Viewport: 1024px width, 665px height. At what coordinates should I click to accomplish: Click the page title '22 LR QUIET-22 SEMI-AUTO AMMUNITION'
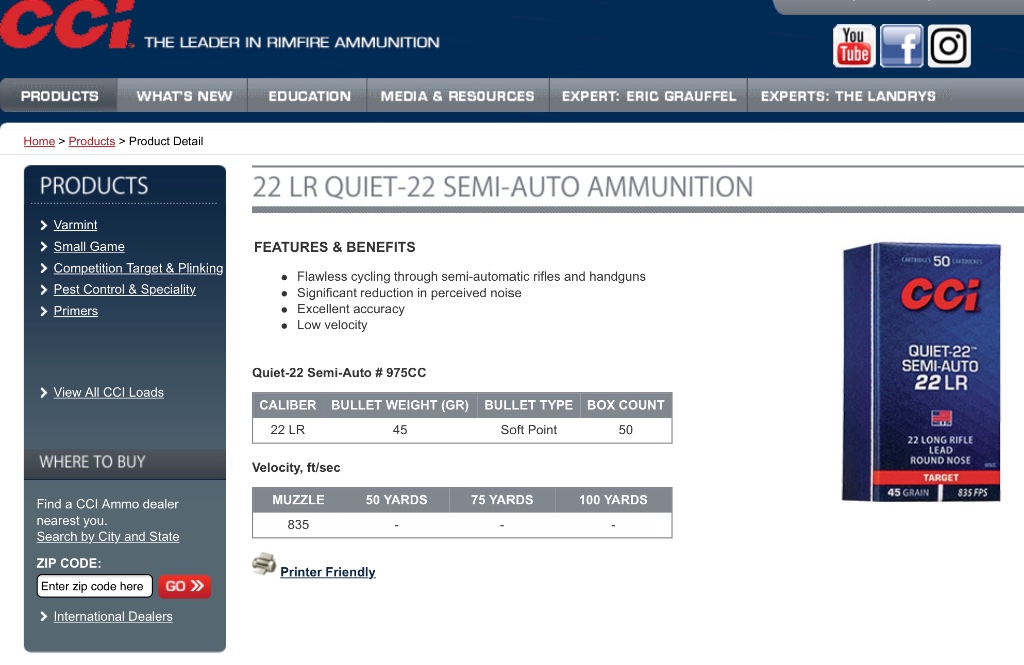click(x=502, y=187)
